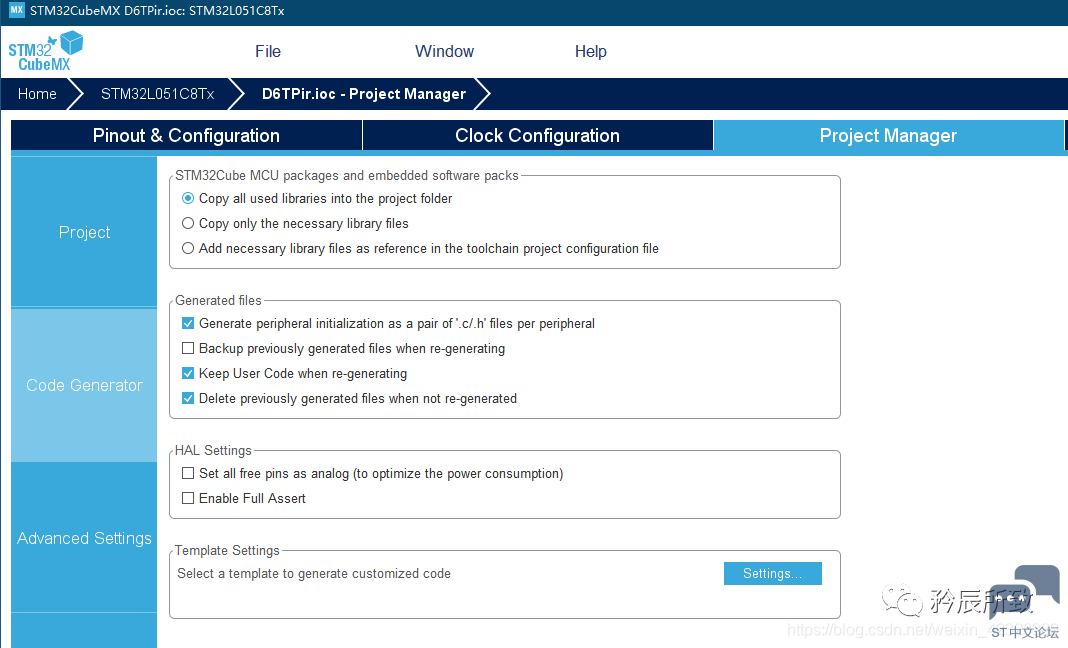The image size is (1068, 648).
Task: Click the MX title bar app icon
Action: pyautogui.click(x=16, y=10)
